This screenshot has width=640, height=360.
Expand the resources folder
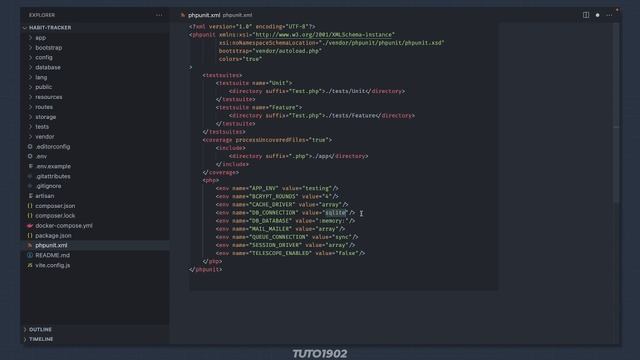(30, 97)
